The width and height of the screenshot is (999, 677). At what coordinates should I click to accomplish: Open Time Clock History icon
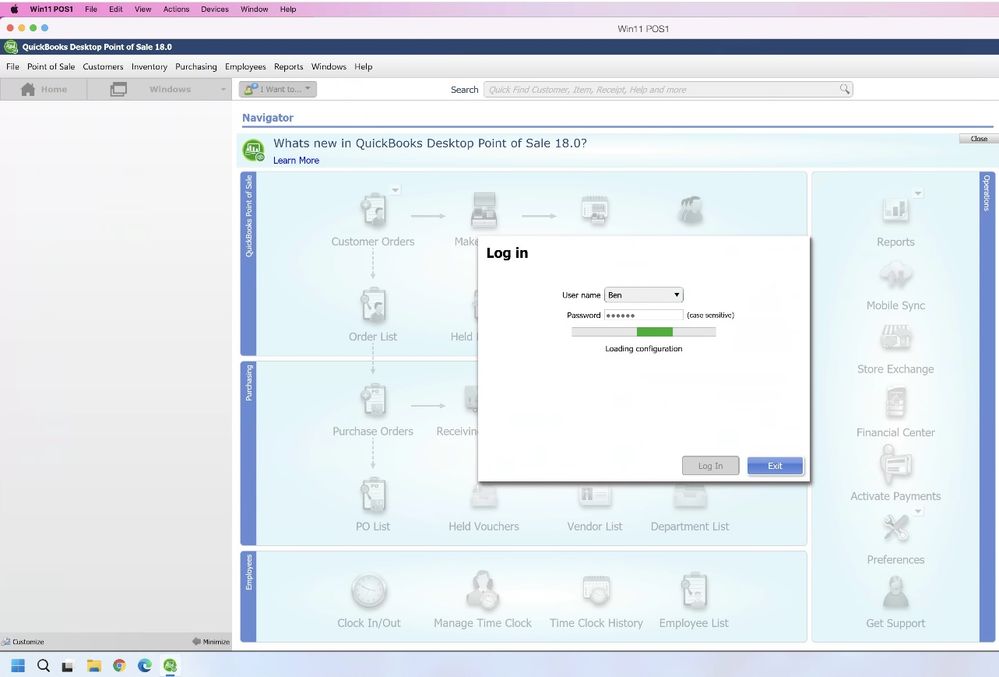596,589
